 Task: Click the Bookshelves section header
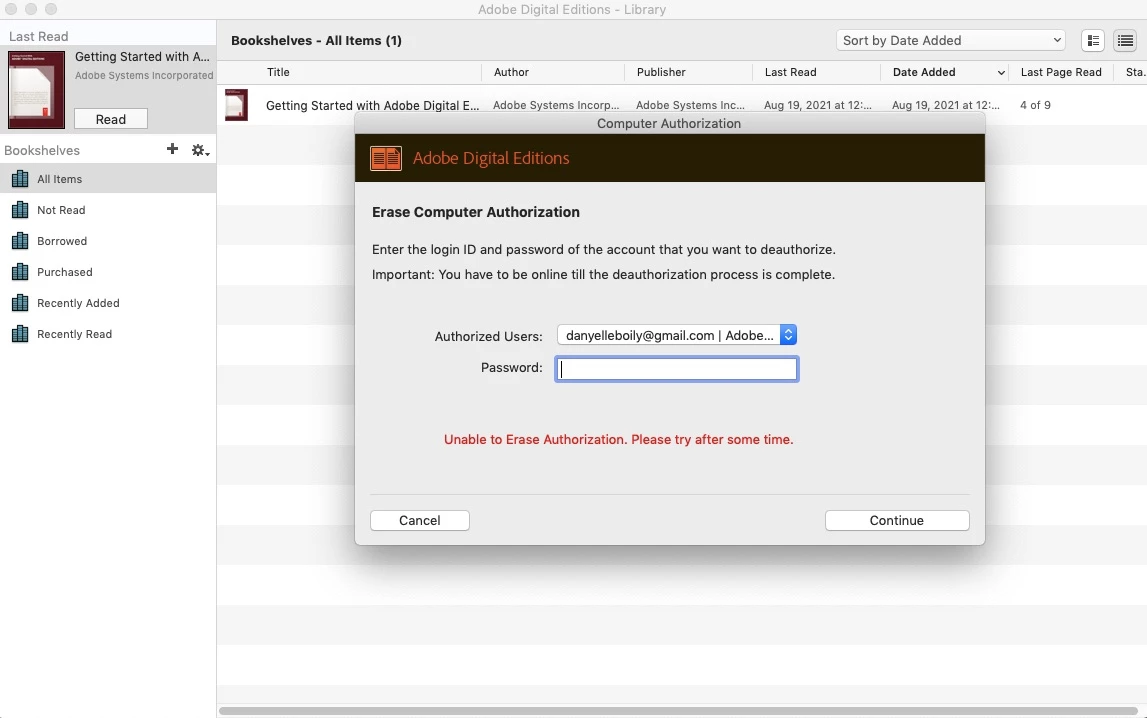tap(42, 150)
